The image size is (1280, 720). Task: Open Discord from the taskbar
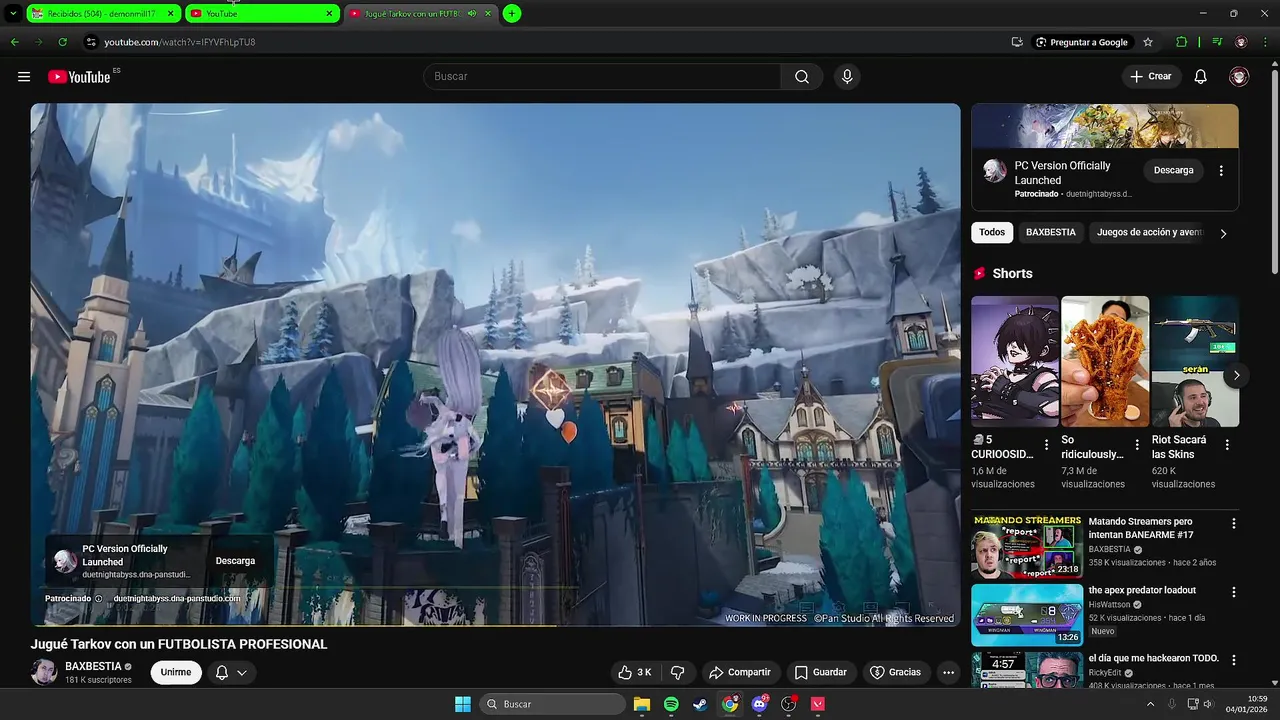coord(759,704)
